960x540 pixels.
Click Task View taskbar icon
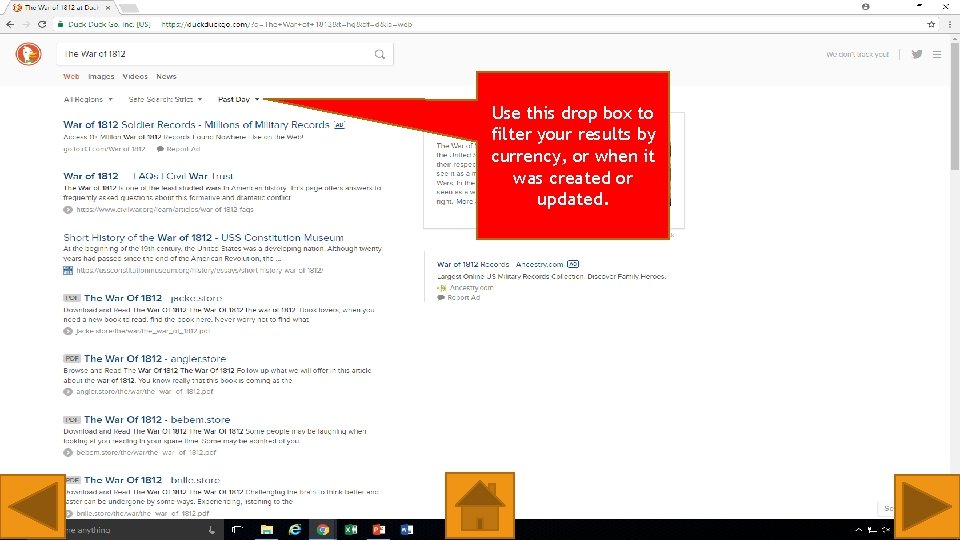[238, 530]
